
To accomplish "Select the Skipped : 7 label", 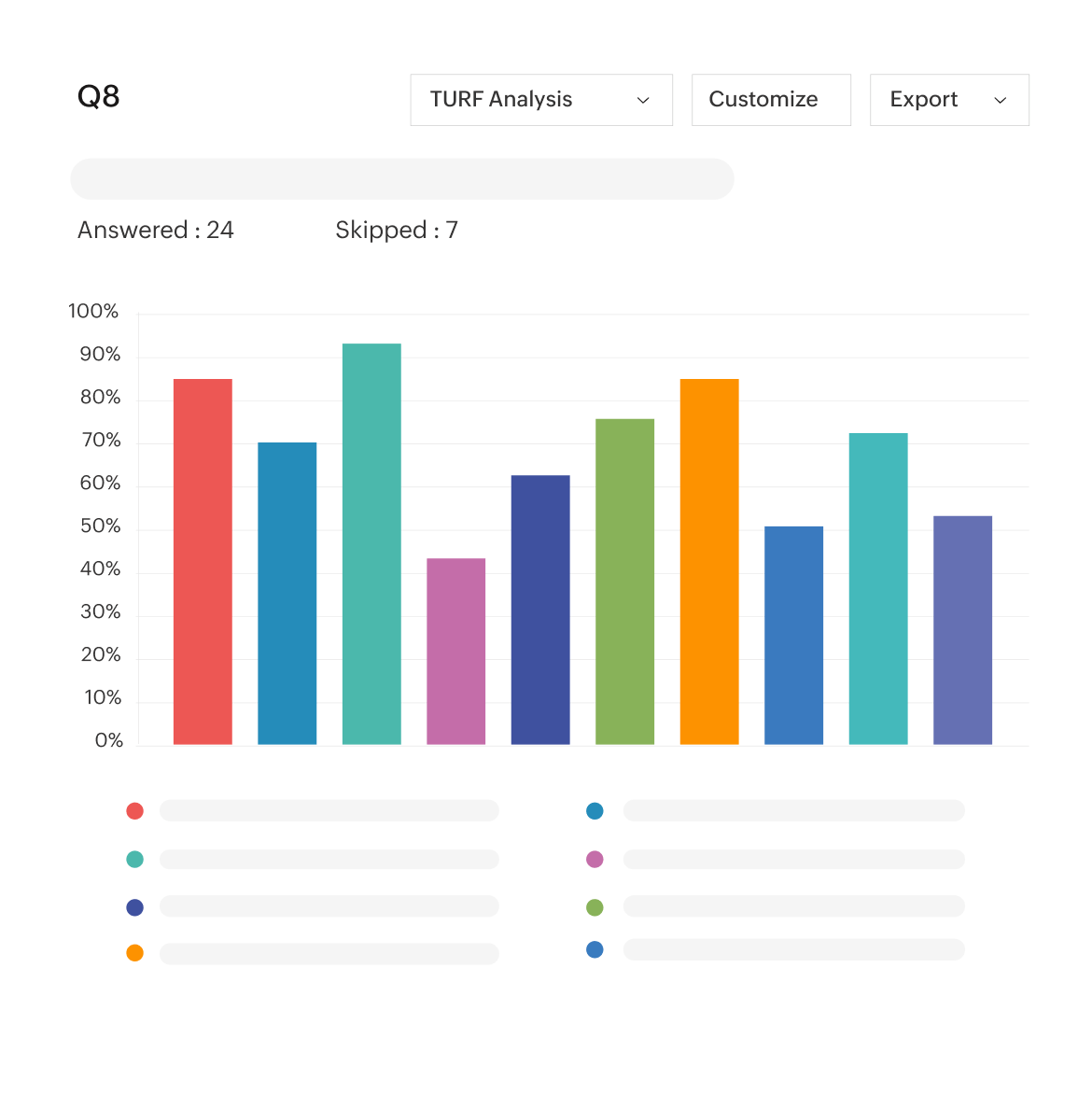I will coord(397,230).
